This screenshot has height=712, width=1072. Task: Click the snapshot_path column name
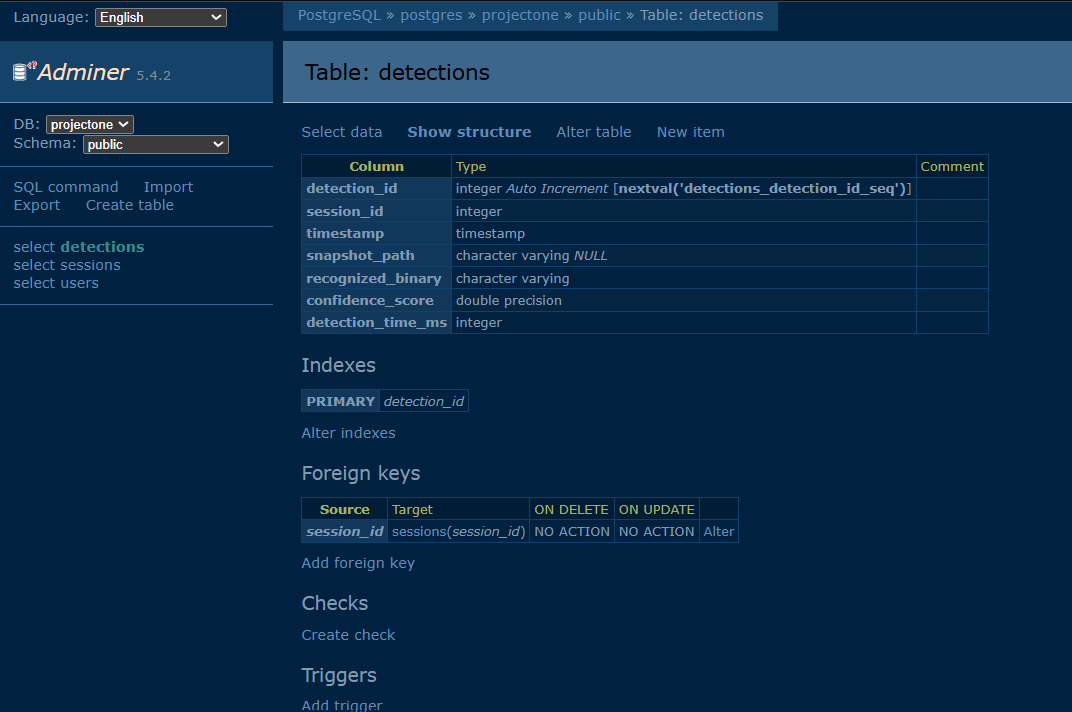[360, 255]
